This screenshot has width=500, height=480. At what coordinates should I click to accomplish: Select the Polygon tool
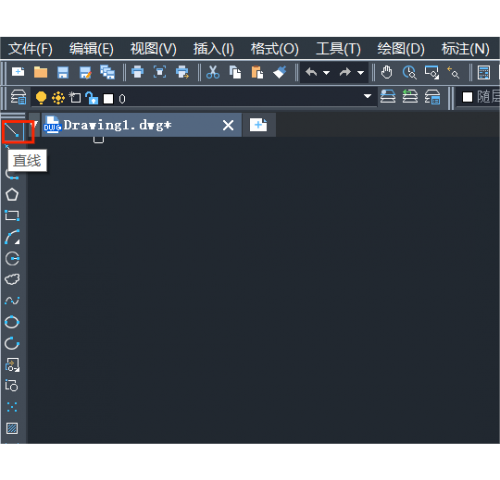click(x=12, y=195)
